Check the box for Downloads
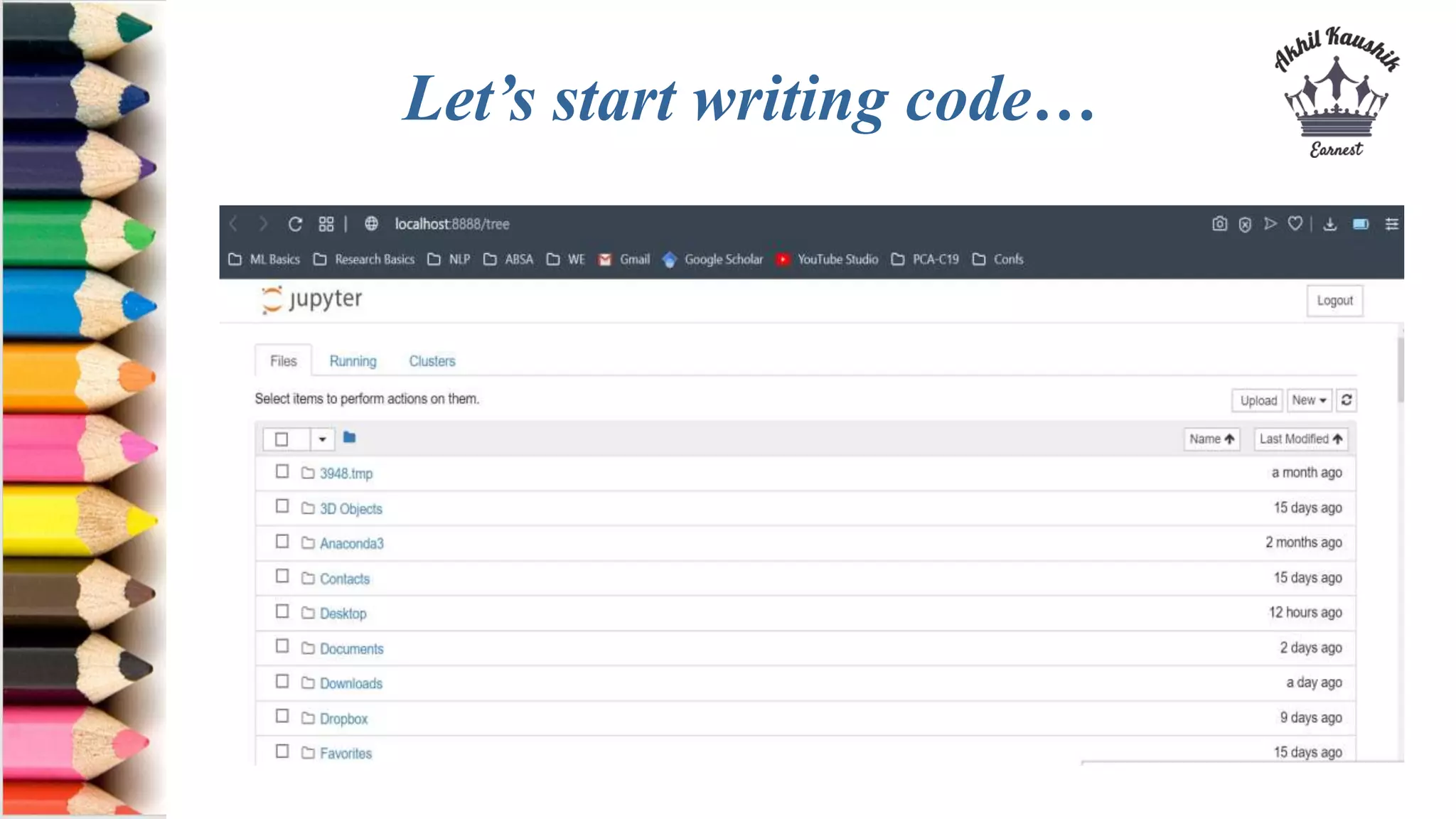This screenshot has width=1456, height=819. 282,682
